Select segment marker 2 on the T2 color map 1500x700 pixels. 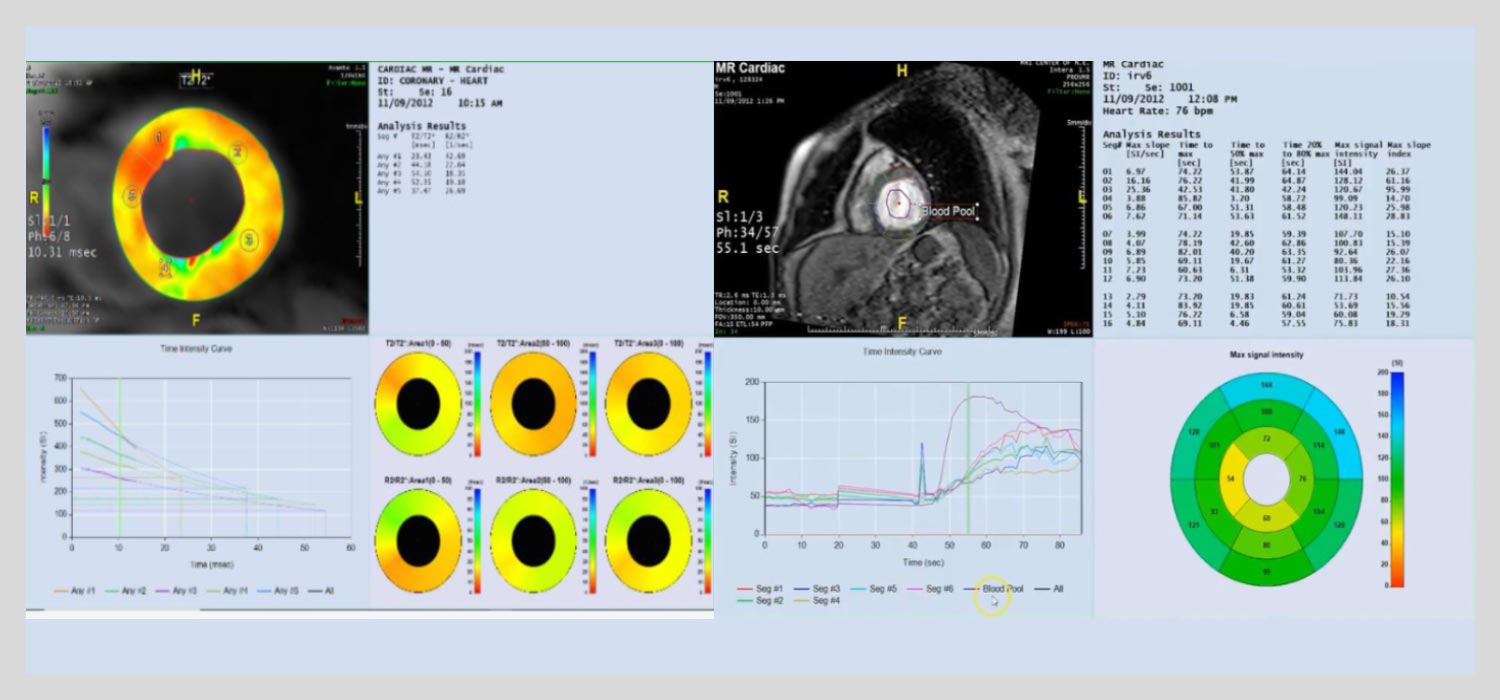[236, 151]
